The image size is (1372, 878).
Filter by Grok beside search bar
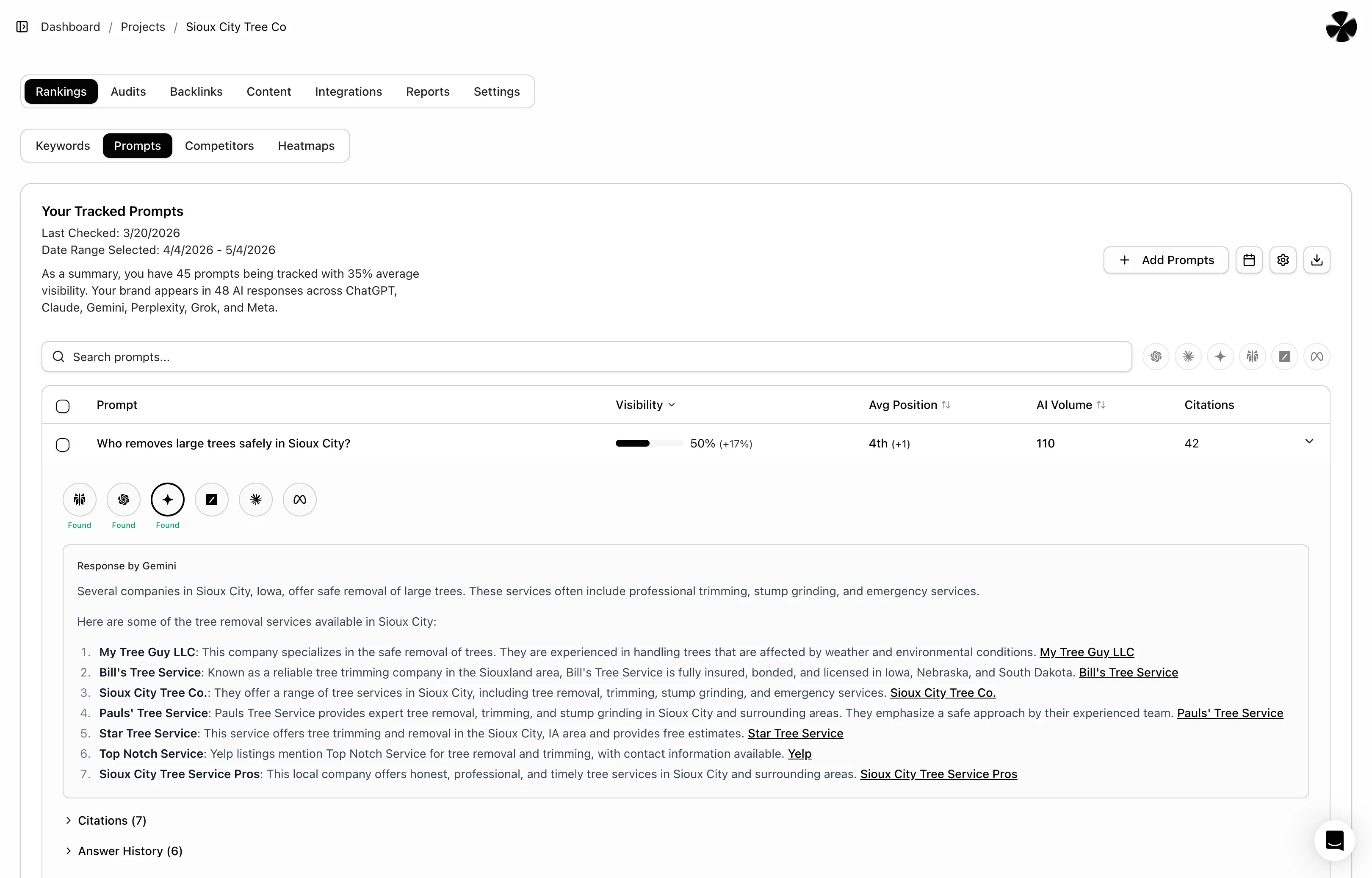click(x=1285, y=357)
